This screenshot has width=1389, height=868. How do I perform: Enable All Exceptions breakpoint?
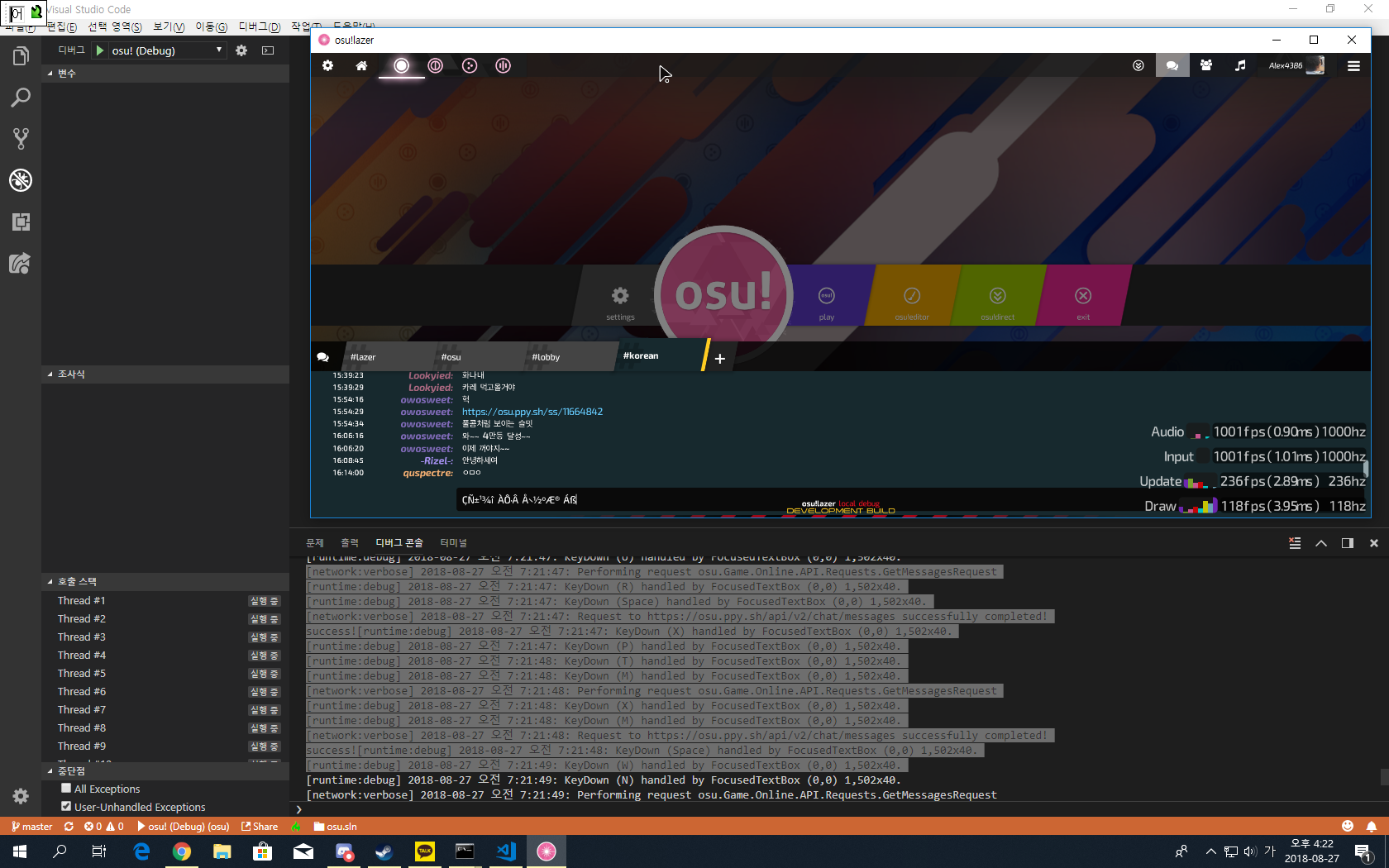pyautogui.click(x=66, y=789)
